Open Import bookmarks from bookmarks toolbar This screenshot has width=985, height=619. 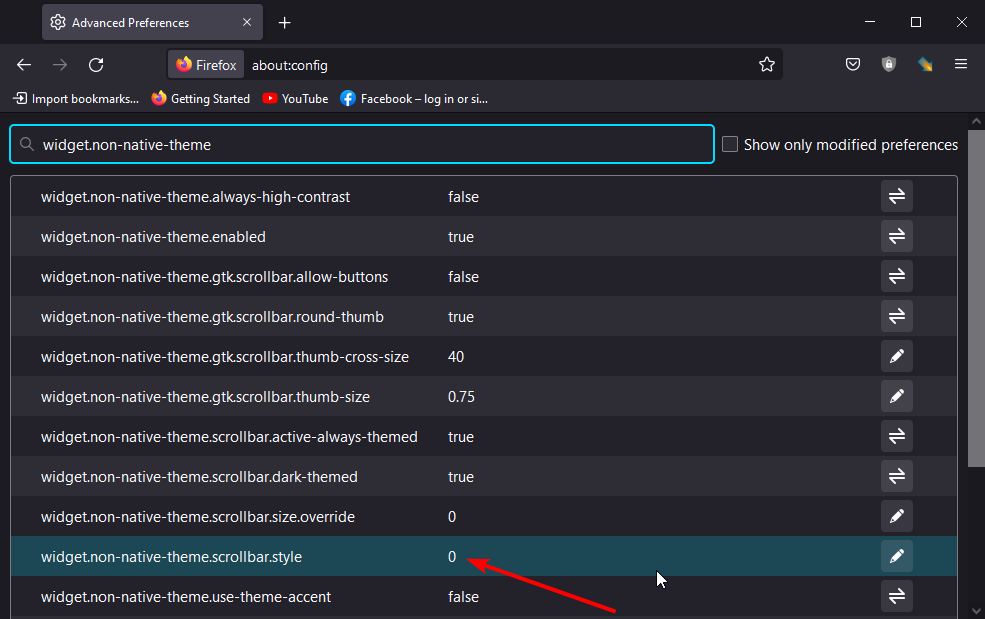pos(76,99)
